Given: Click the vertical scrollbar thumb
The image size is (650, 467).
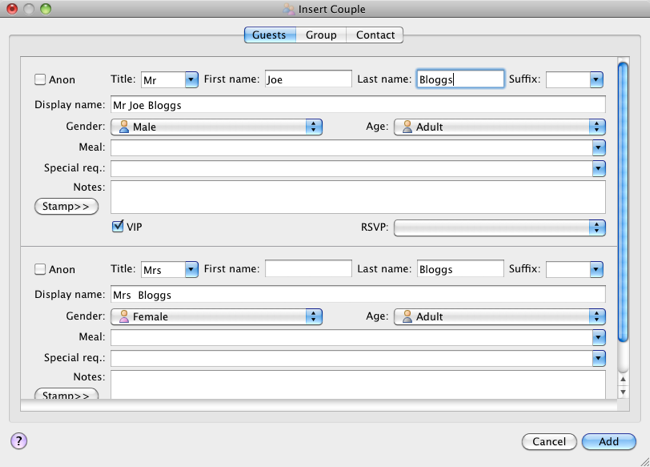Looking at the screenshot, I should [x=623, y=200].
